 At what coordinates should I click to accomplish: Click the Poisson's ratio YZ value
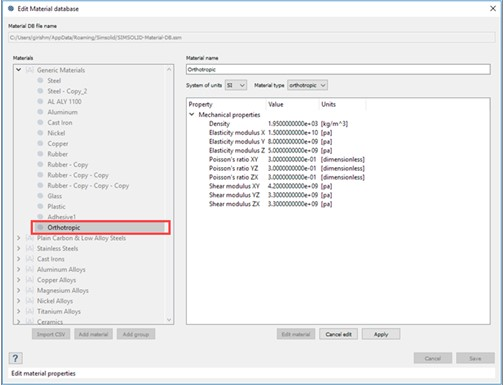[x=292, y=168]
